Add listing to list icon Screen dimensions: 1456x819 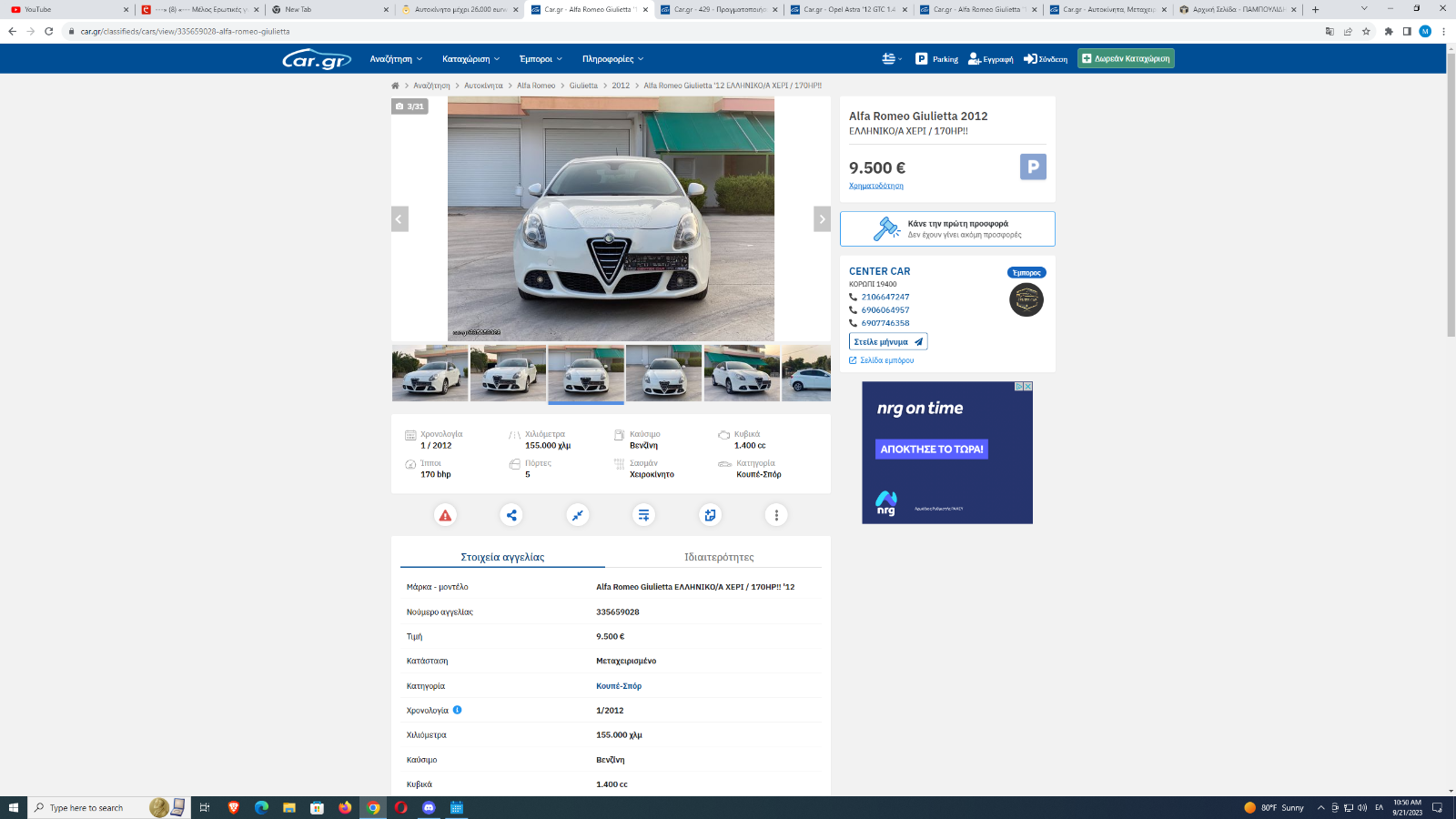643,515
